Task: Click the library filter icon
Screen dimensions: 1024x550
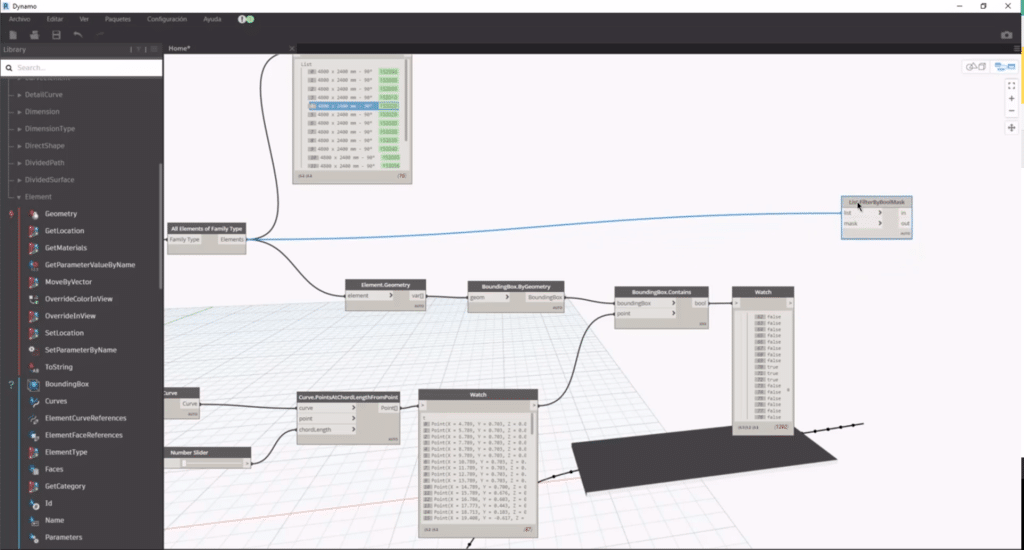Action: coord(138,49)
